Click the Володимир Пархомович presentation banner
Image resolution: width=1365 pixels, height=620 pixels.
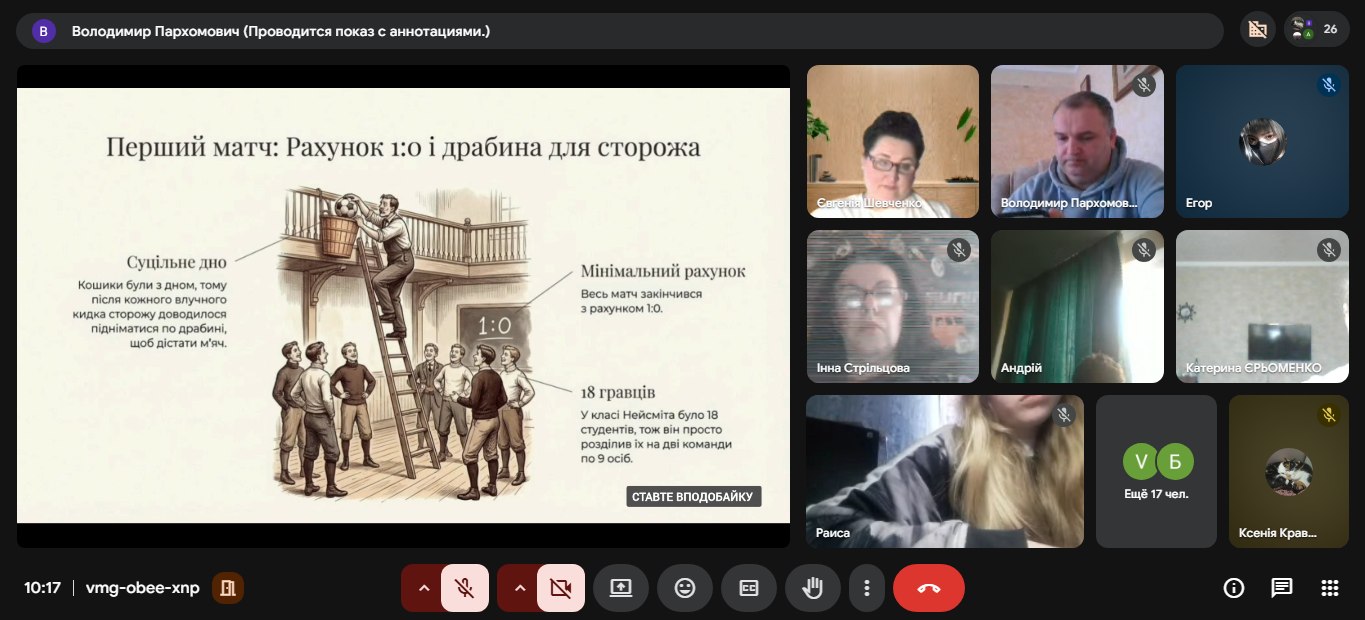point(619,31)
